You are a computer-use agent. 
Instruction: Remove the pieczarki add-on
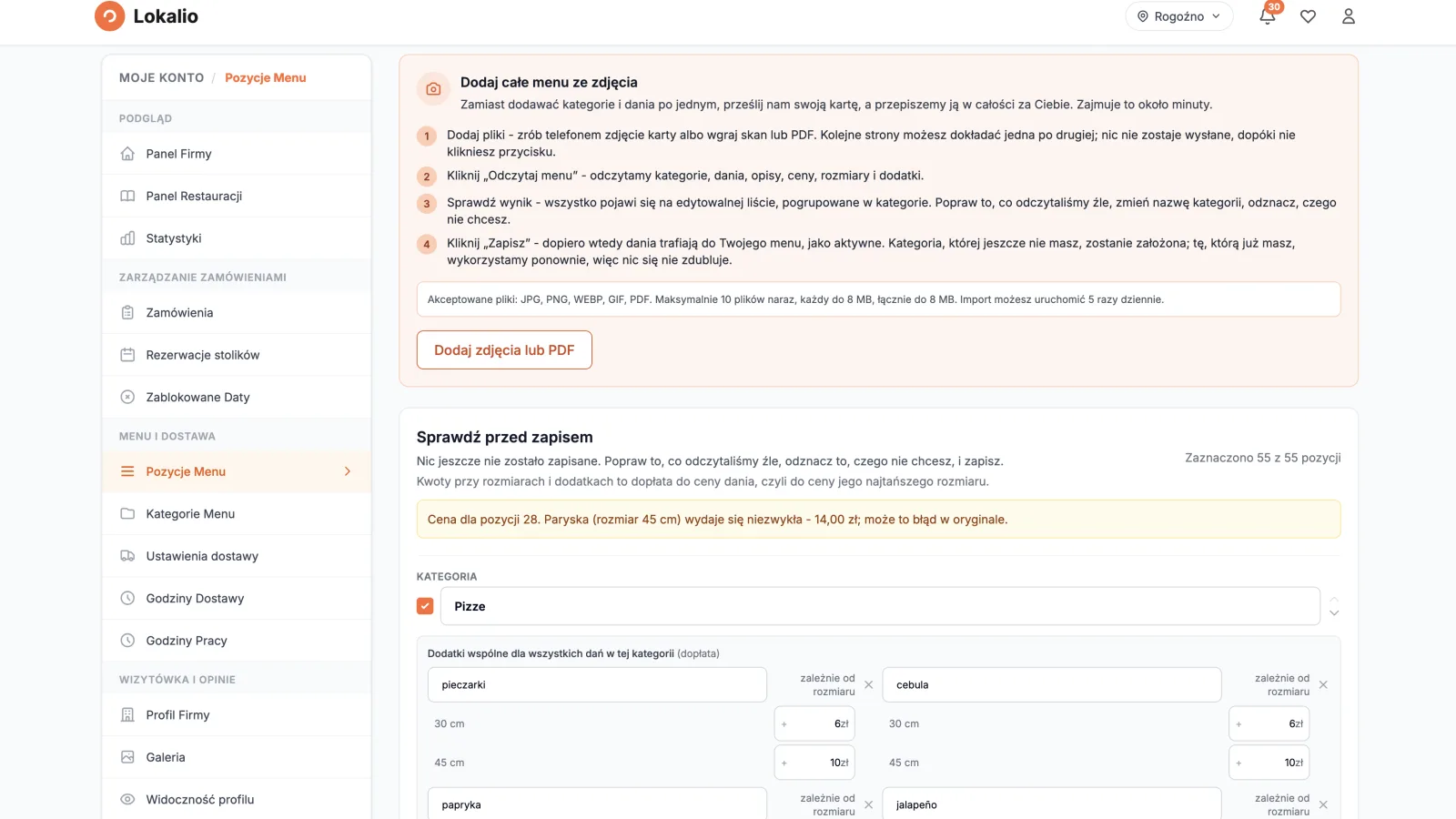tap(868, 685)
